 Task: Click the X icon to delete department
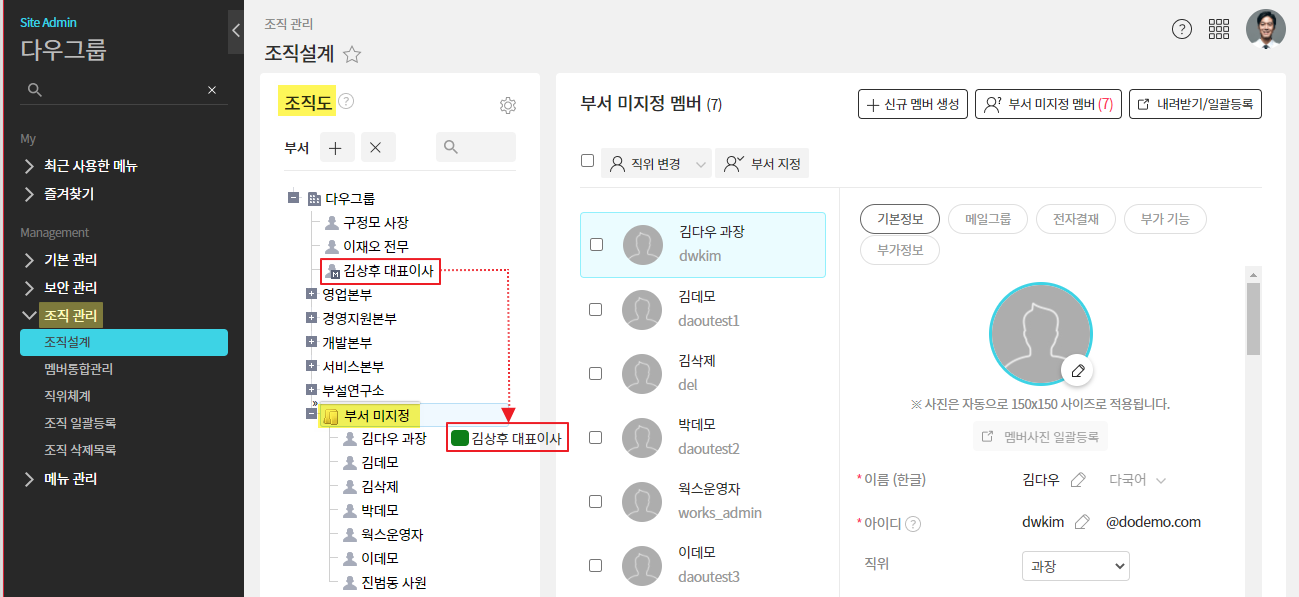click(376, 147)
